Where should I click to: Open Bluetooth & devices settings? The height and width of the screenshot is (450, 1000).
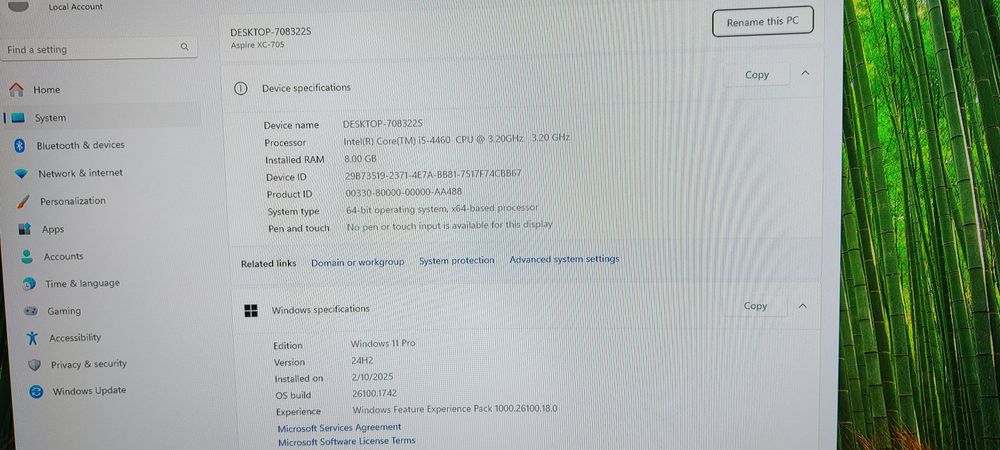coord(80,145)
